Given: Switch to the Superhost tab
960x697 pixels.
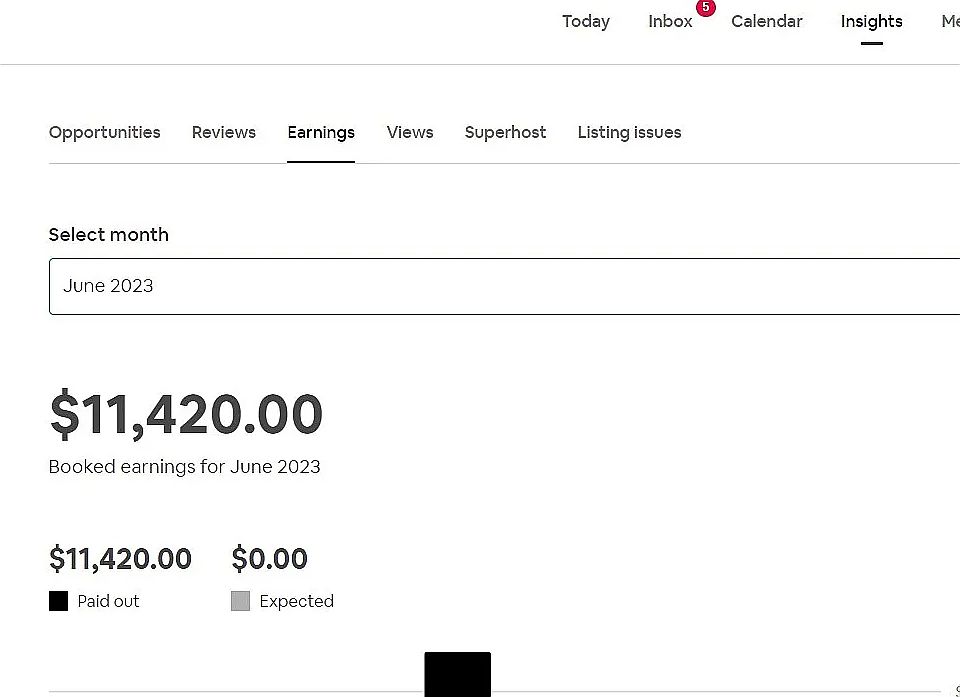Looking at the screenshot, I should 505,132.
